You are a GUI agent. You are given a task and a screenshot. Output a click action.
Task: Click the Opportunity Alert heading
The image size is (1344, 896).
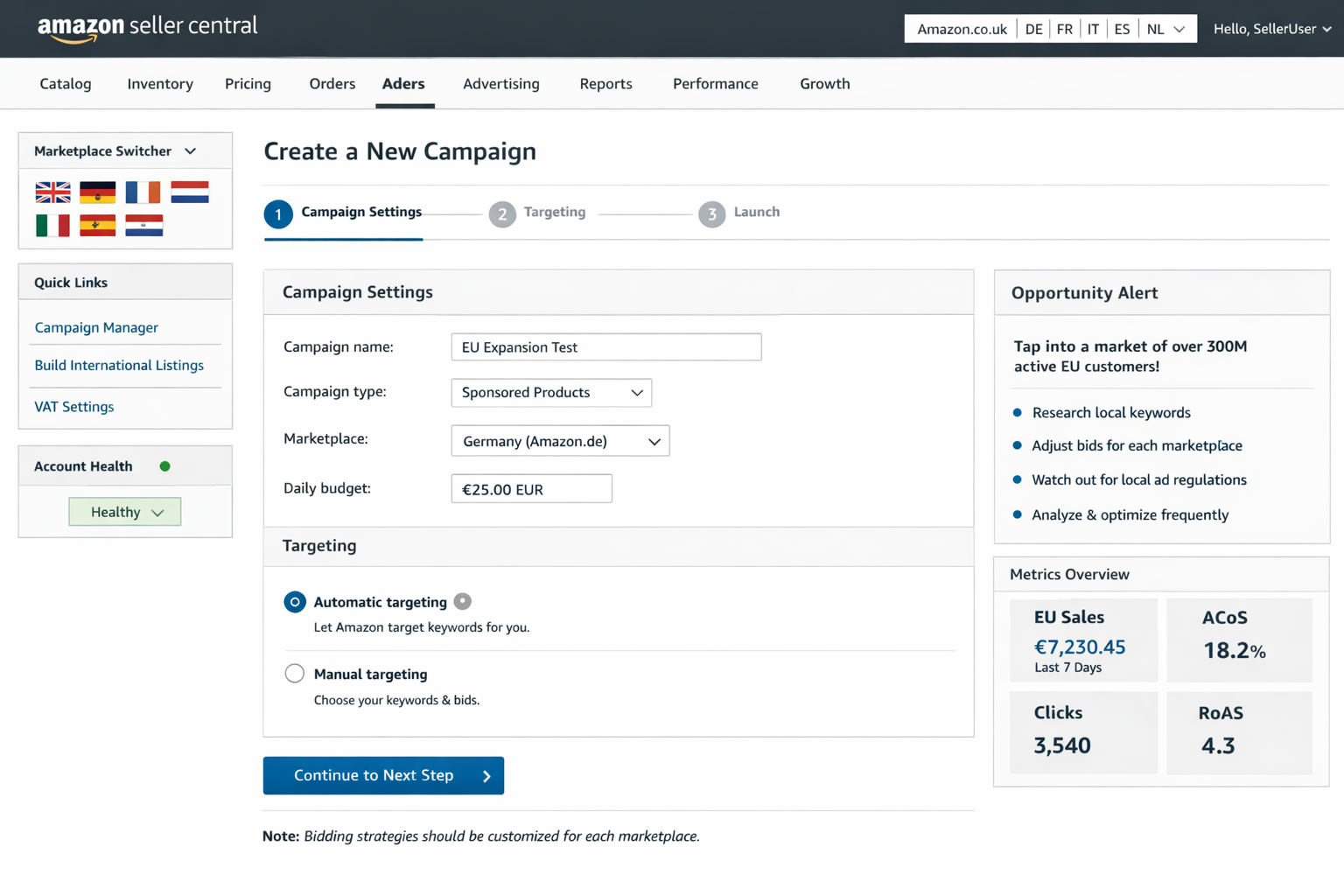click(1084, 293)
